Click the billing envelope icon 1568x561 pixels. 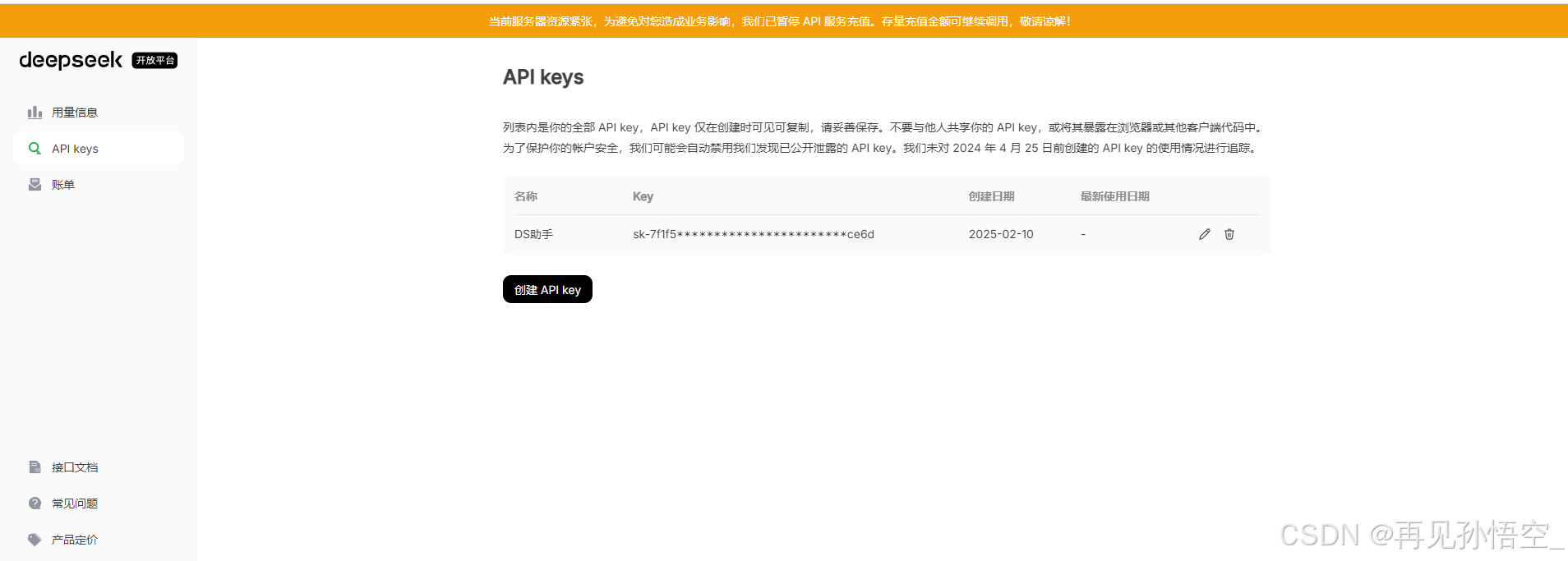(x=35, y=185)
